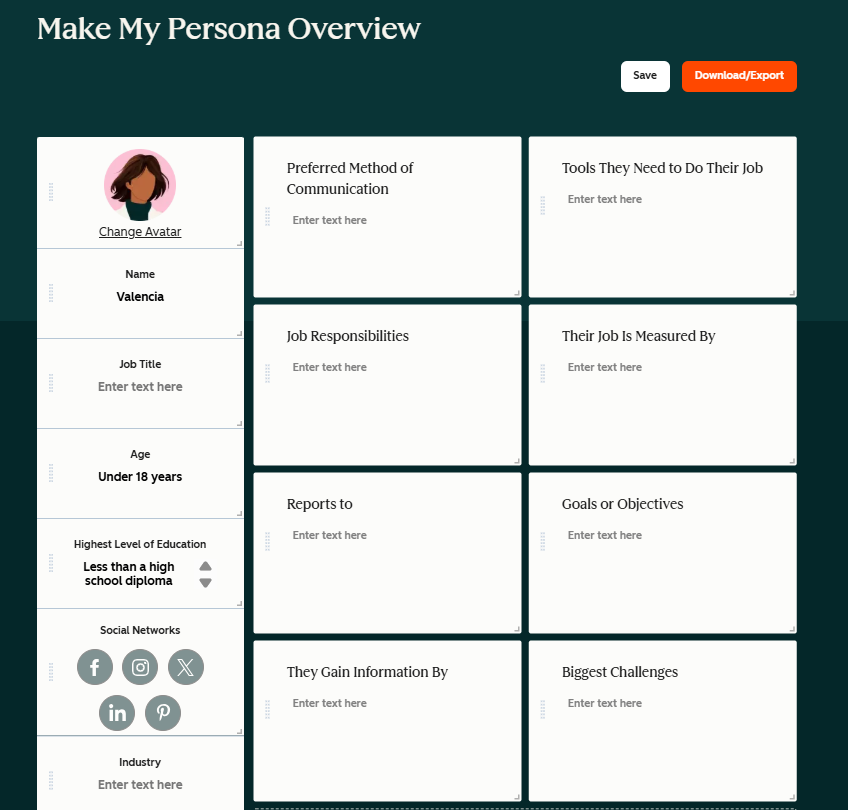Click the persona avatar image
Viewport: 848px width, 810px height.
[140, 185]
